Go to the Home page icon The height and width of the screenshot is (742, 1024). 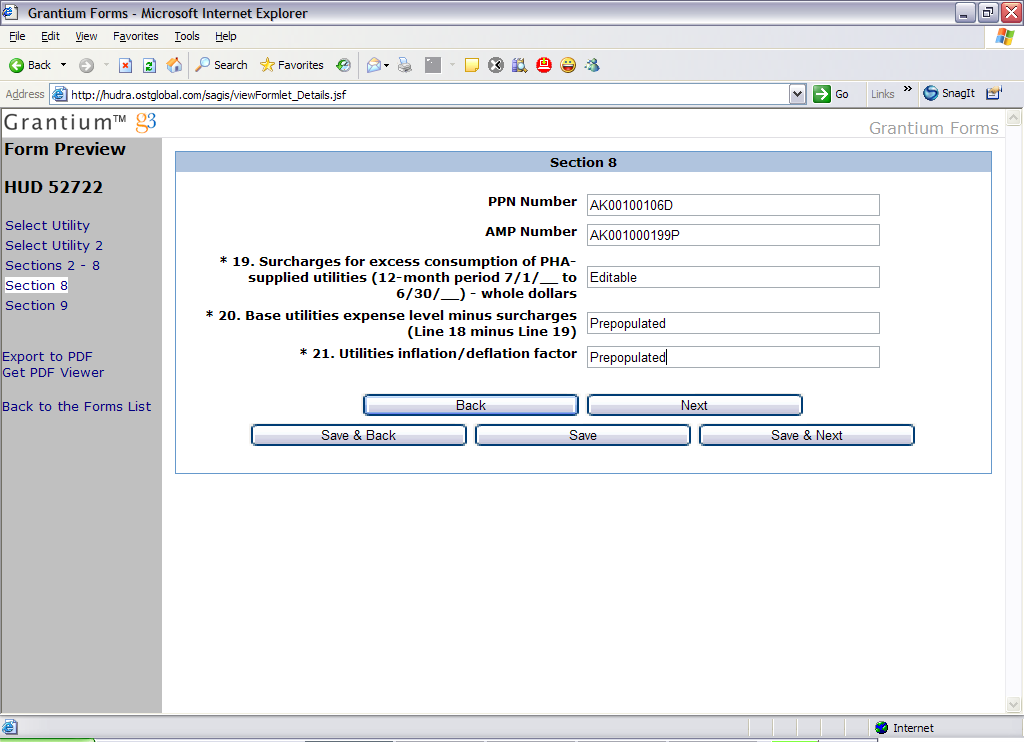pos(174,65)
